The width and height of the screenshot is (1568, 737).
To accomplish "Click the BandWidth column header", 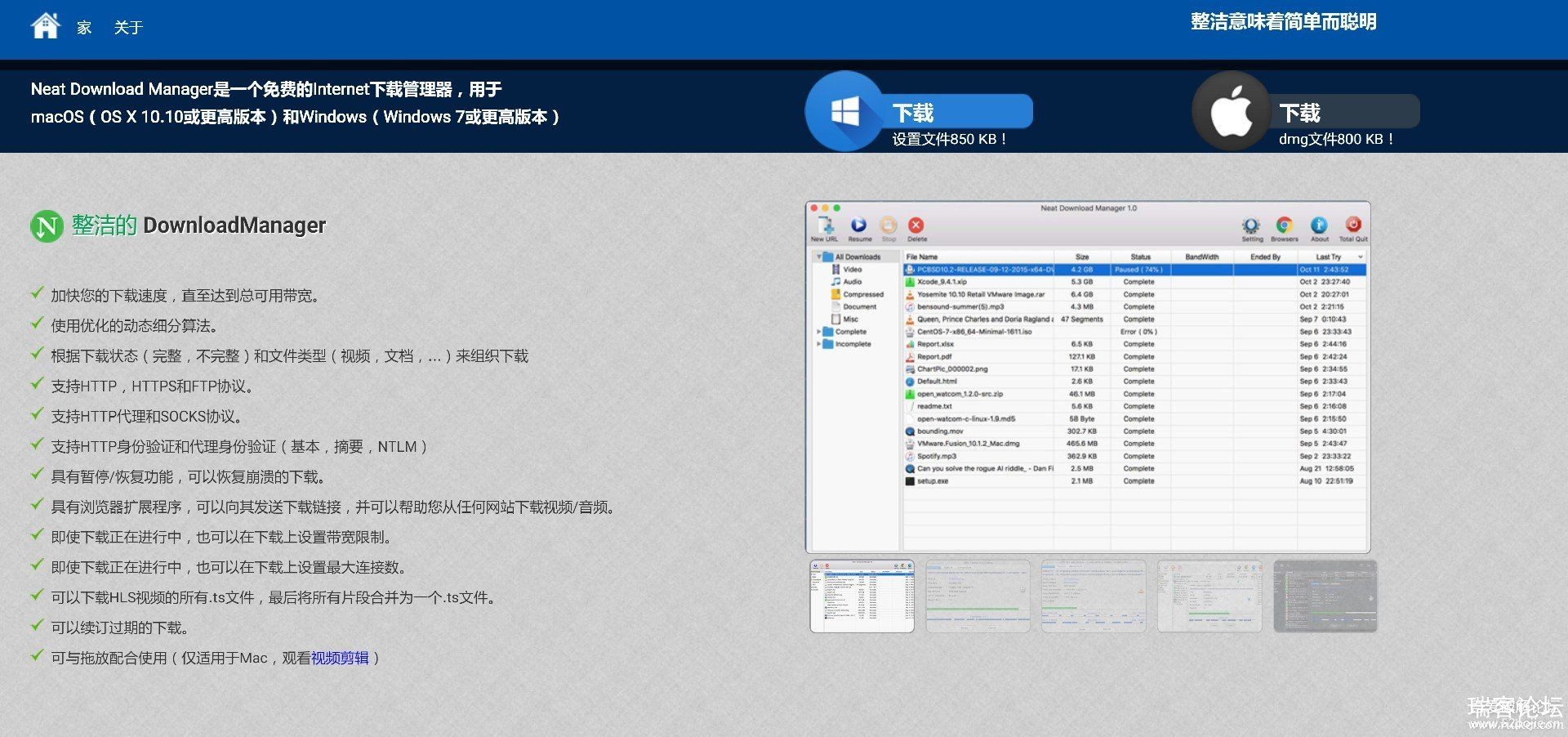I will (x=1202, y=257).
